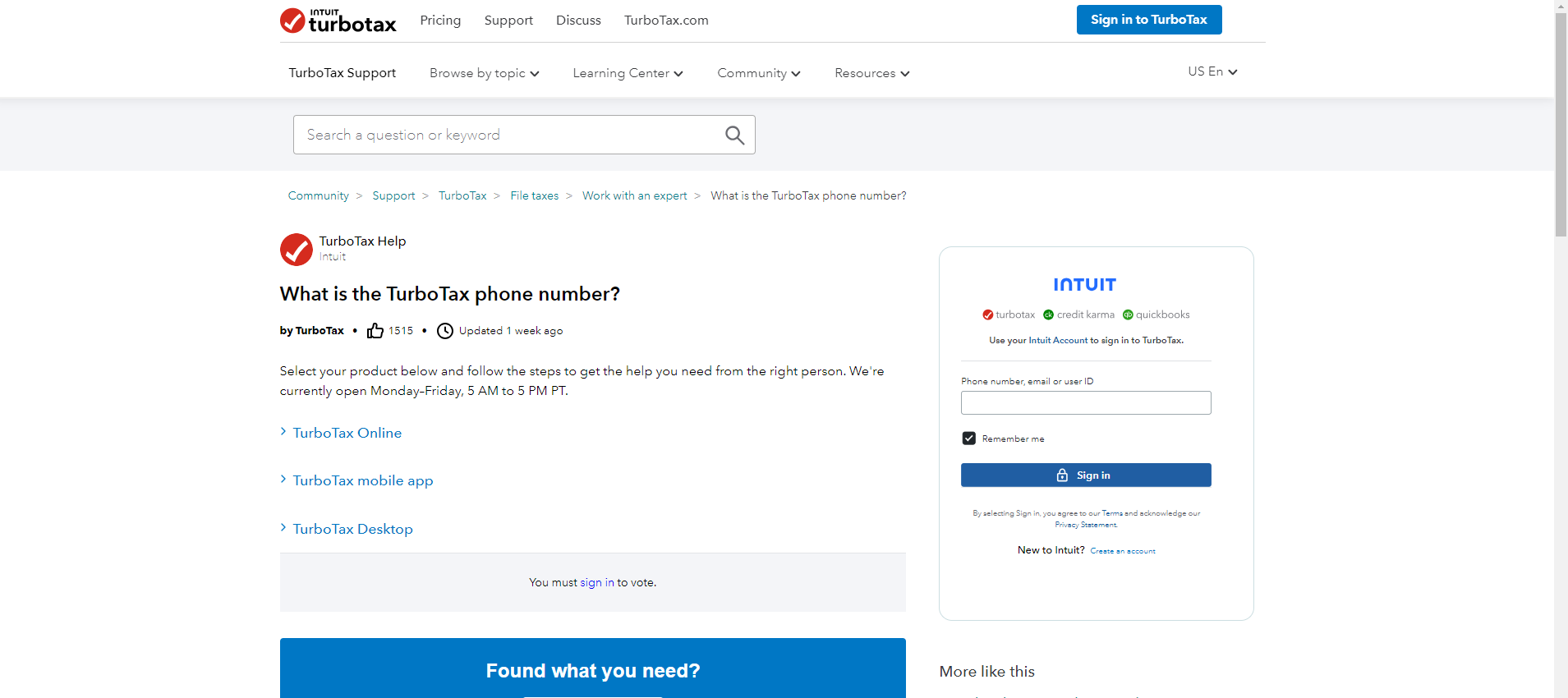Follow the Community breadcrumb link

pos(319,195)
